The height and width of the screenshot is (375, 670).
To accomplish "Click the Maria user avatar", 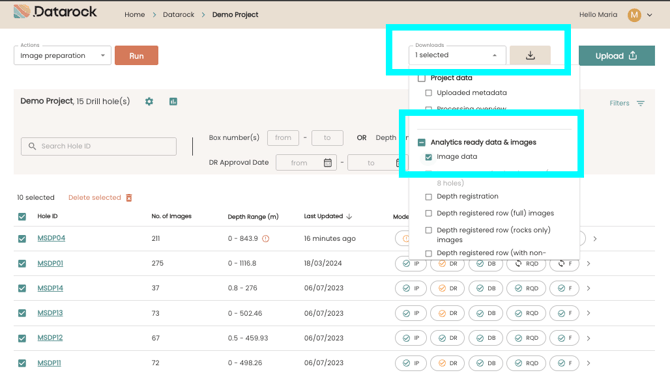I will 634,15.
